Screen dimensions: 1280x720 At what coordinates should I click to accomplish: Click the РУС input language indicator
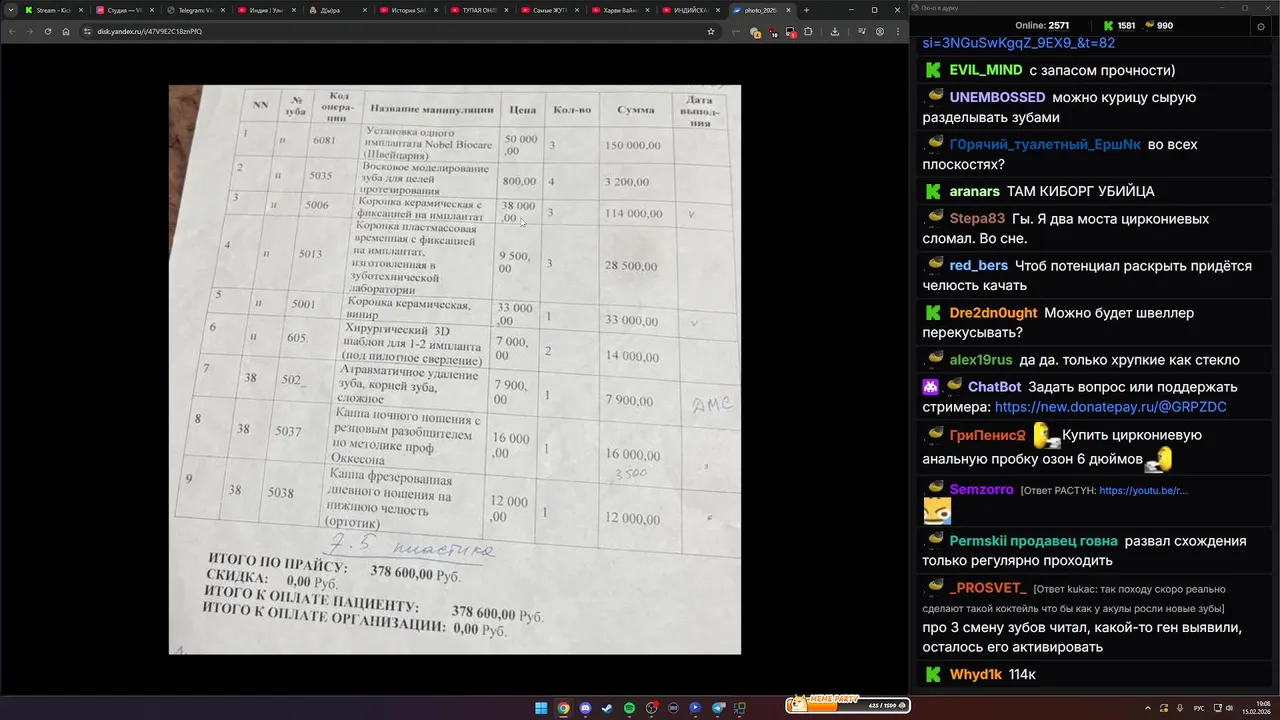[1198, 708]
